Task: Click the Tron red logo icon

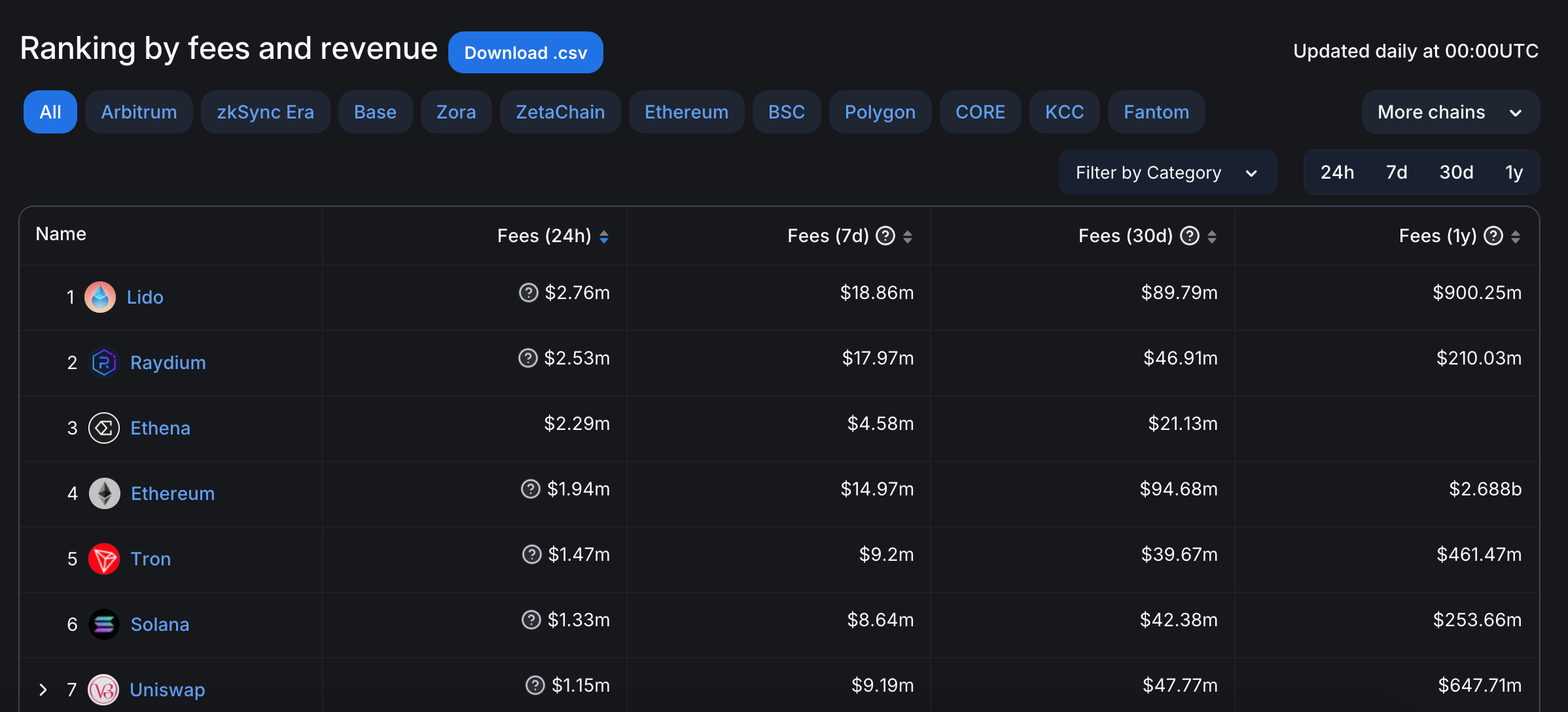Action: point(104,559)
